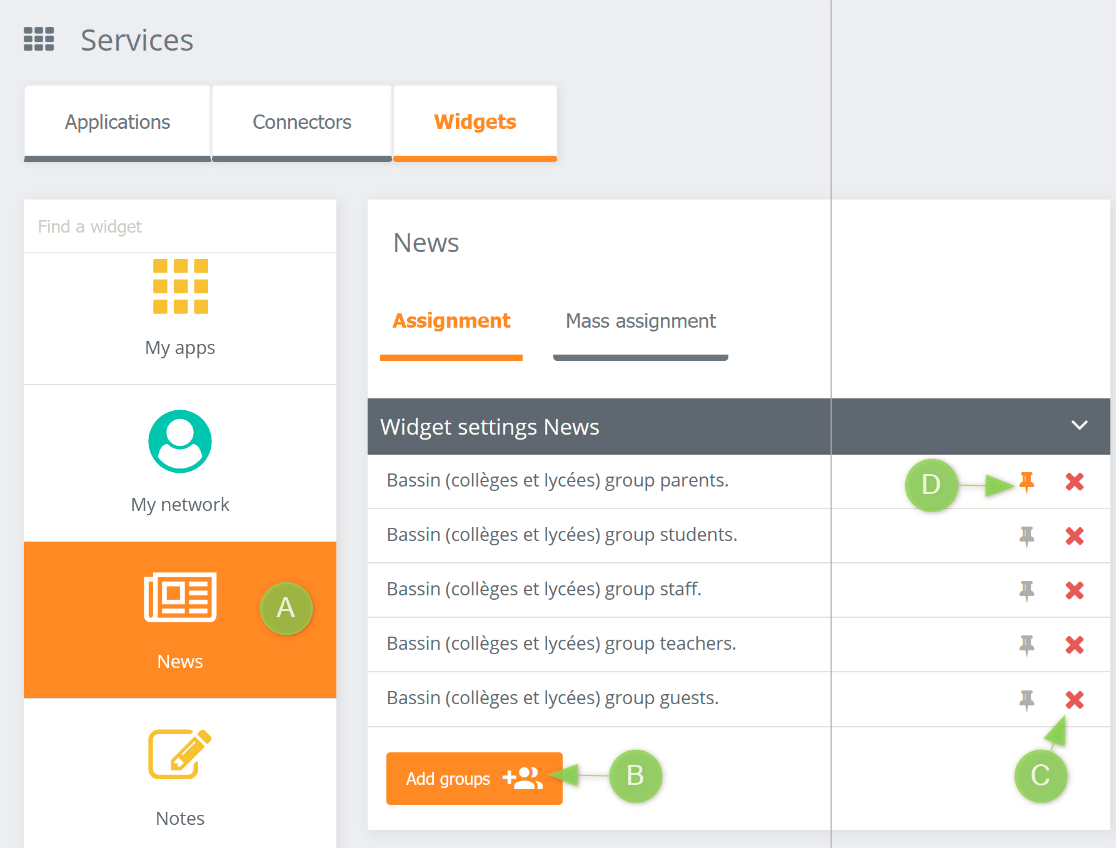Toggle the pin for the teachers group
This screenshot has height=848, width=1116.
pos(1026,644)
